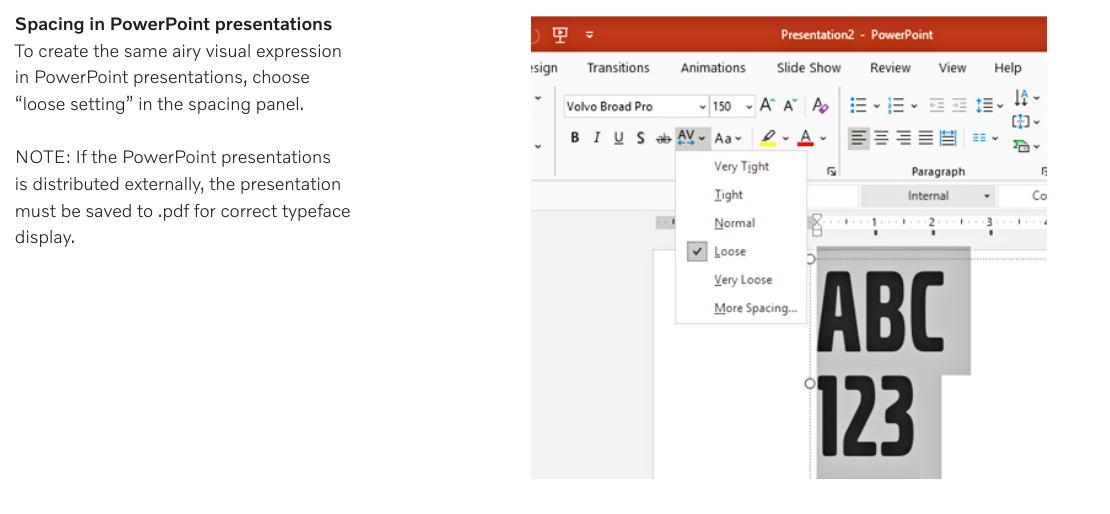This screenshot has width=1110, height=514.
Task: Start the slide show from the beginning
Action: click(x=560, y=34)
